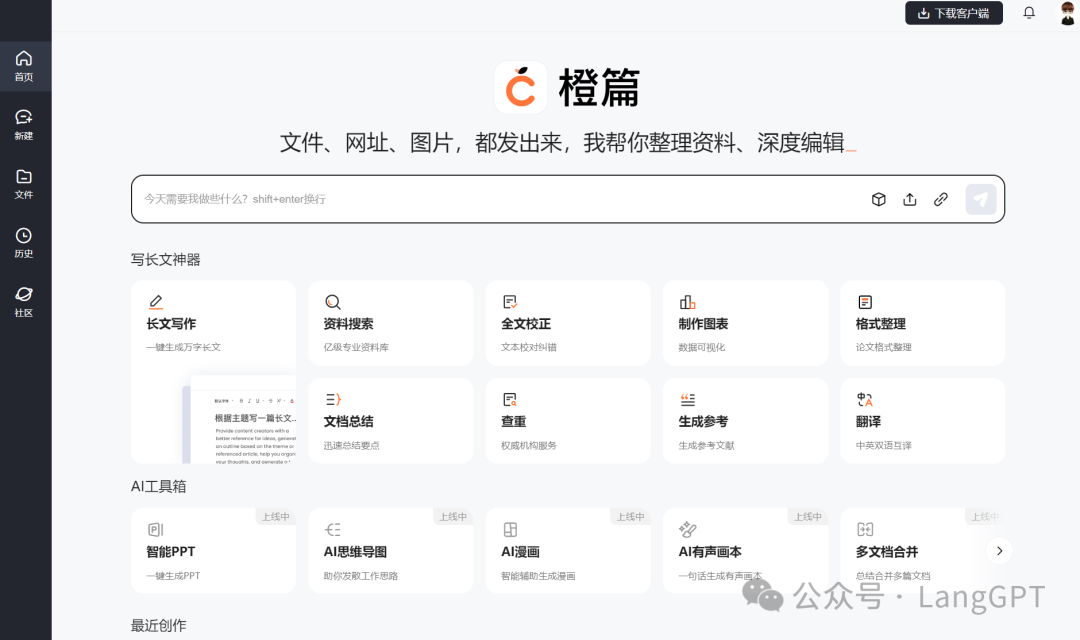
Task: Click 迅速总结要点 subtitle text
Action: pos(351,446)
